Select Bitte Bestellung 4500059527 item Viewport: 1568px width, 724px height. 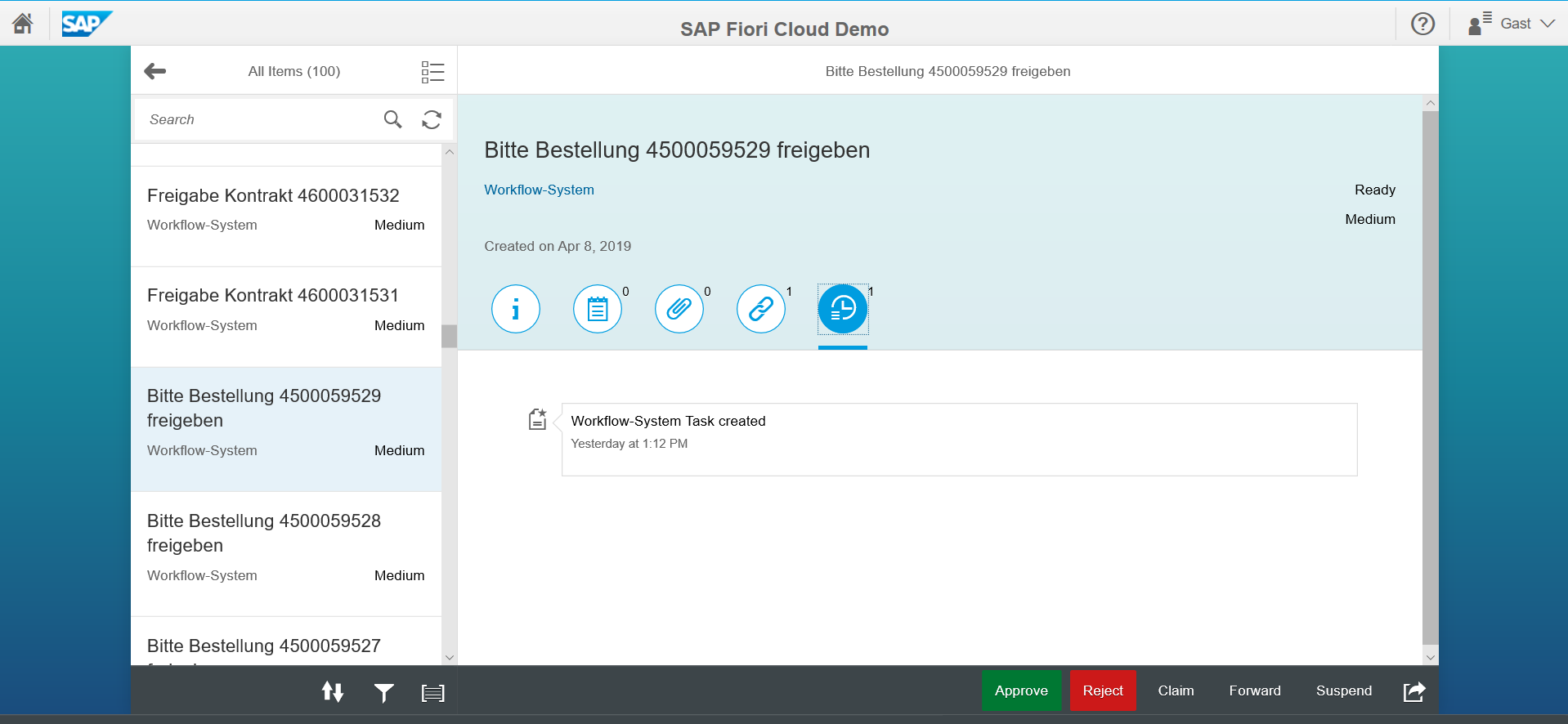pos(286,641)
